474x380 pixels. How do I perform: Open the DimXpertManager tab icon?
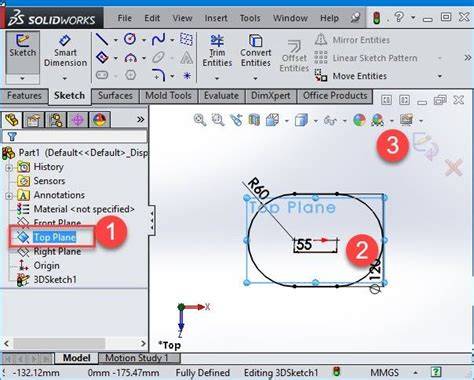pos(77,120)
